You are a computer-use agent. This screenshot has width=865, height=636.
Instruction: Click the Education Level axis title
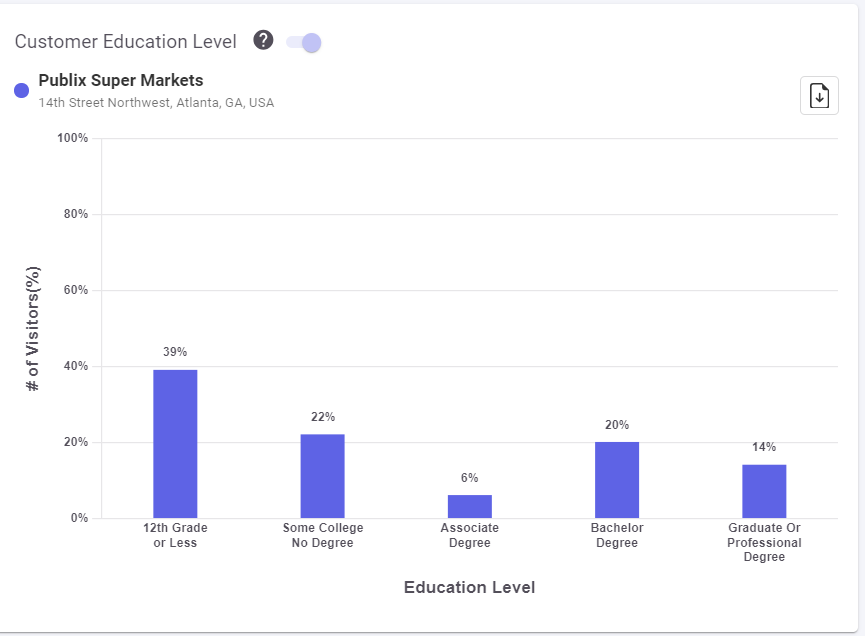469,588
